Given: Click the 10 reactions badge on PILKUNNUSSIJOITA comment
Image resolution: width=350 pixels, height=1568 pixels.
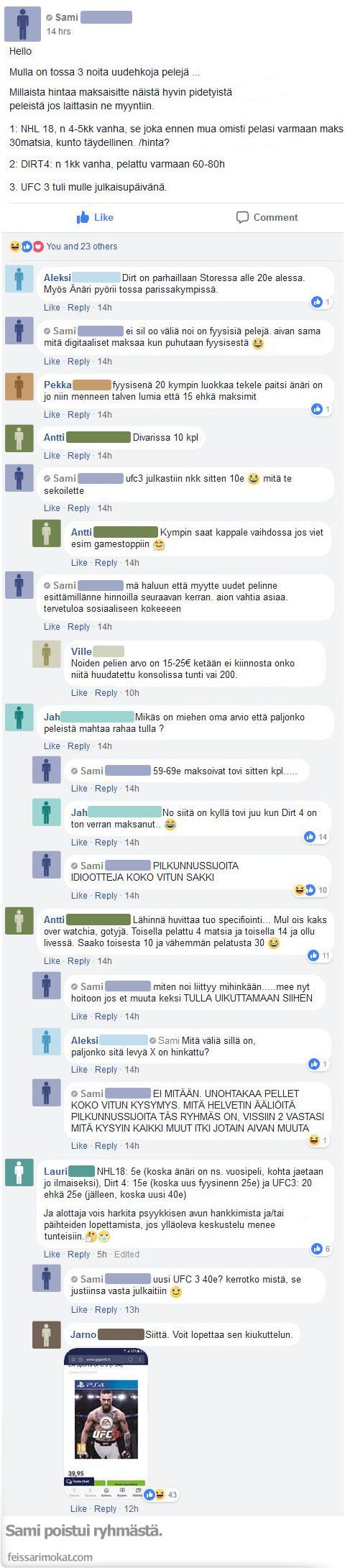Looking at the screenshot, I should [311, 890].
